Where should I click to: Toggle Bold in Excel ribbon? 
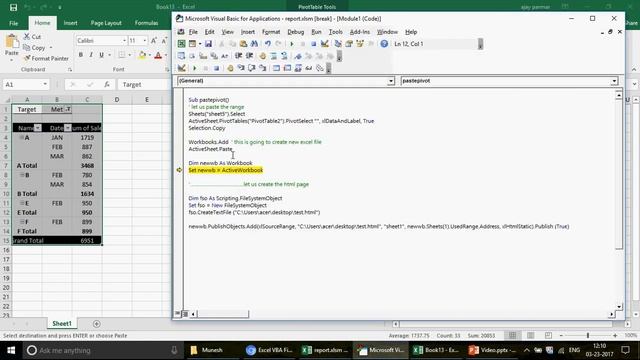(x=81, y=55)
